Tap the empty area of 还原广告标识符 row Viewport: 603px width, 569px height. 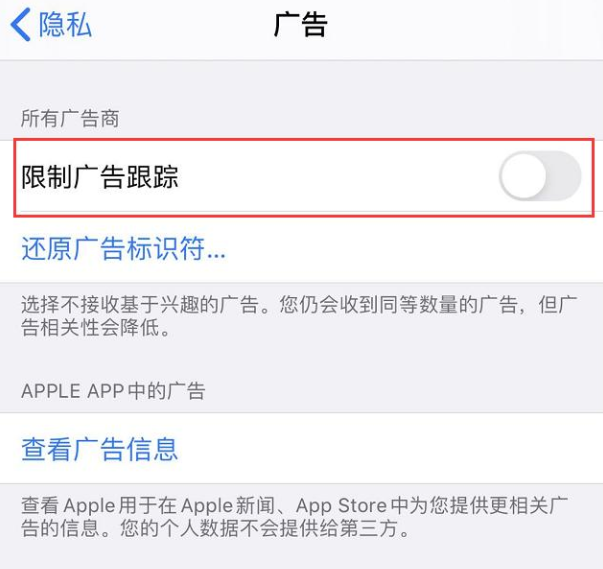tap(411, 248)
